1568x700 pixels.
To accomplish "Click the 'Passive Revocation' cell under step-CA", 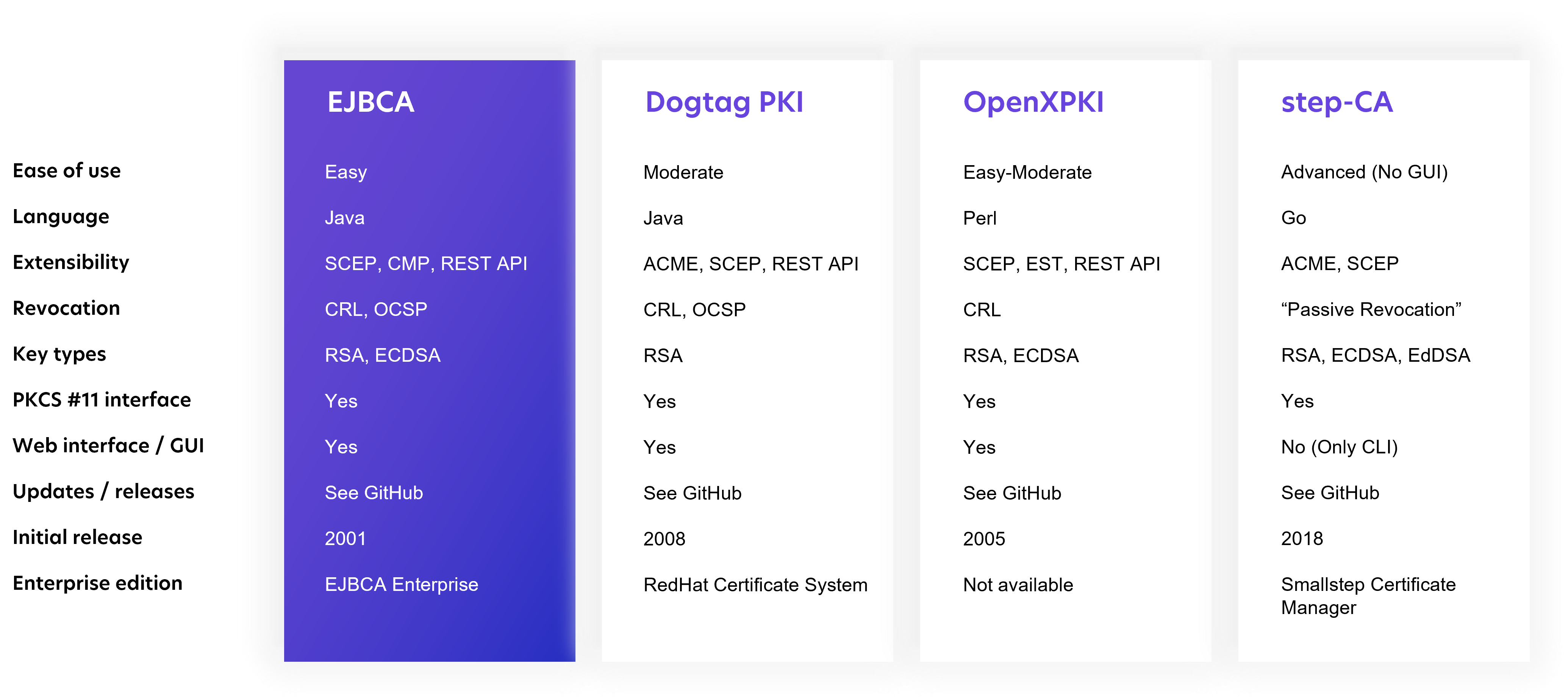I will point(1371,310).
